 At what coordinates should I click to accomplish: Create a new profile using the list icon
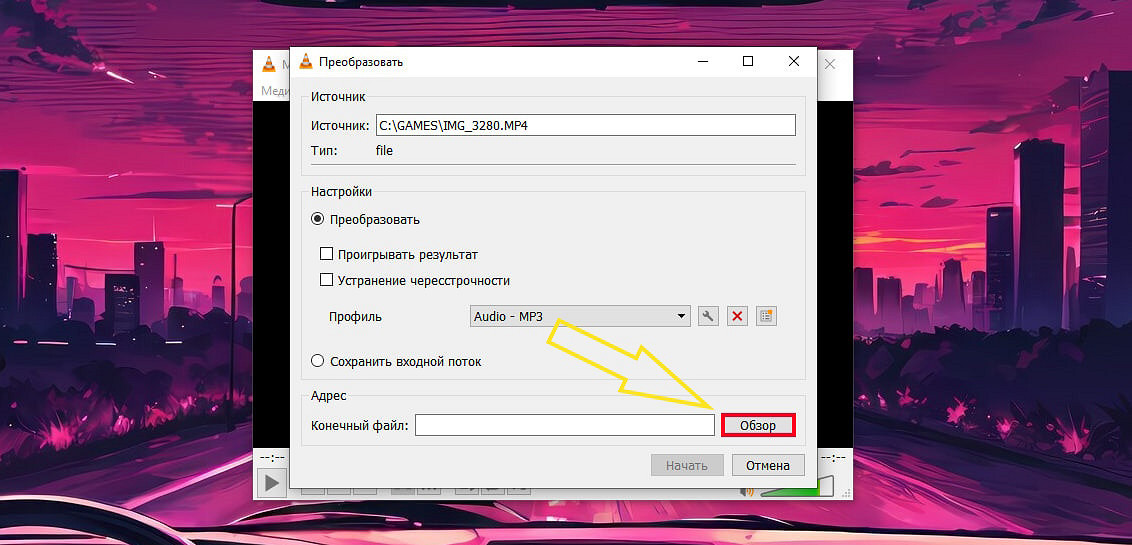(x=767, y=316)
